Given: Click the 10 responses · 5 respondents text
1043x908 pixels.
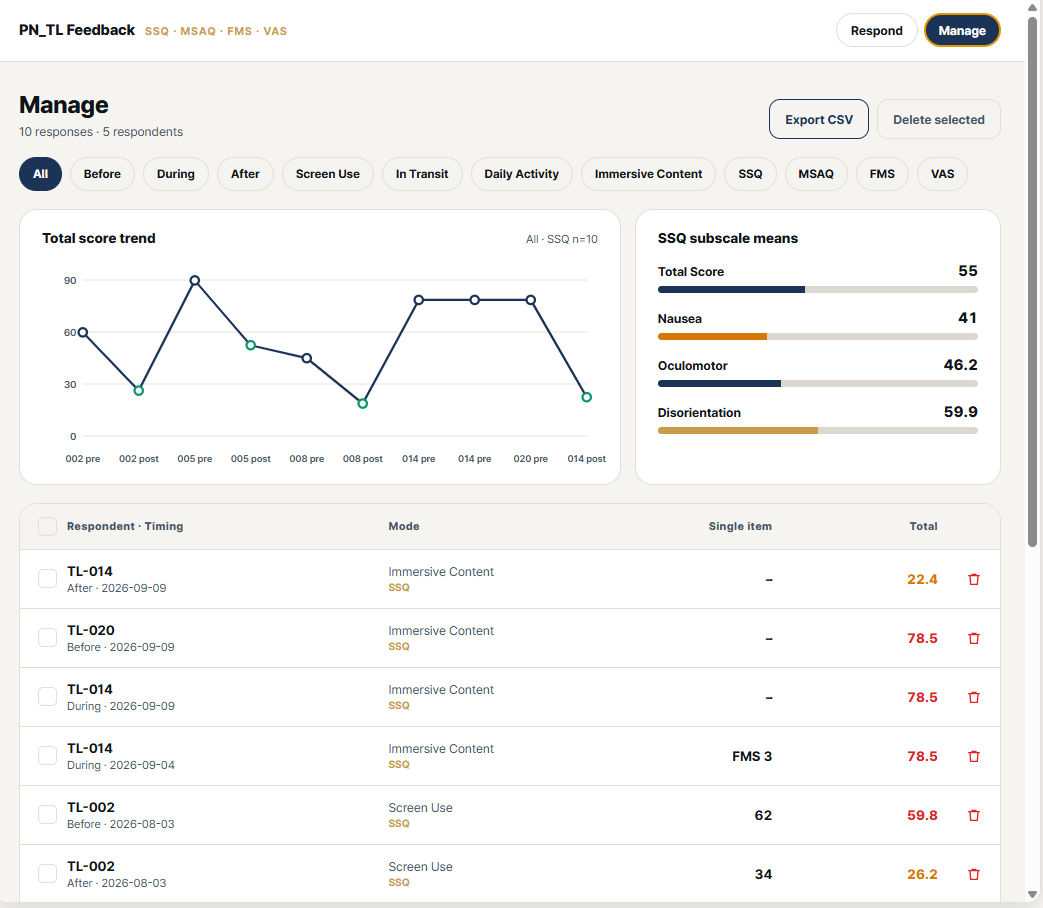Looking at the screenshot, I should point(101,132).
